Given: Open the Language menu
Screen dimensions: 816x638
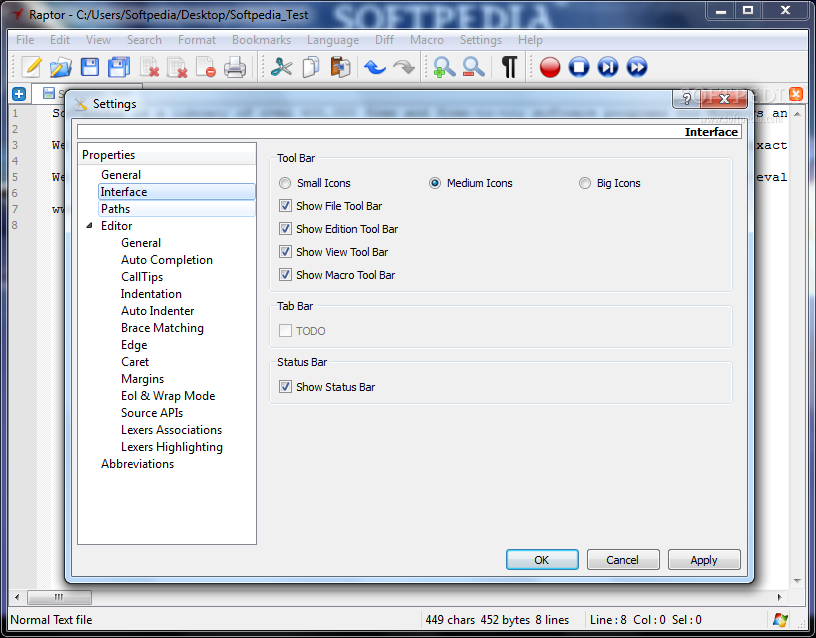Looking at the screenshot, I should [x=333, y=40].
